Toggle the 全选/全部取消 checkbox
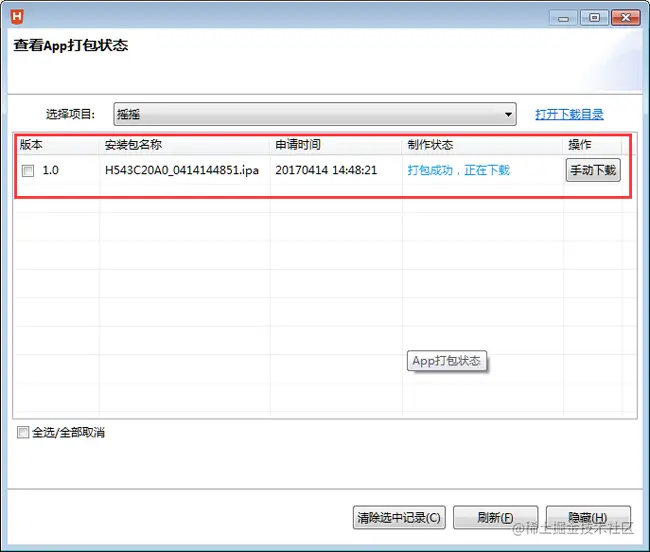650x552 pixels. coord(23,432)
